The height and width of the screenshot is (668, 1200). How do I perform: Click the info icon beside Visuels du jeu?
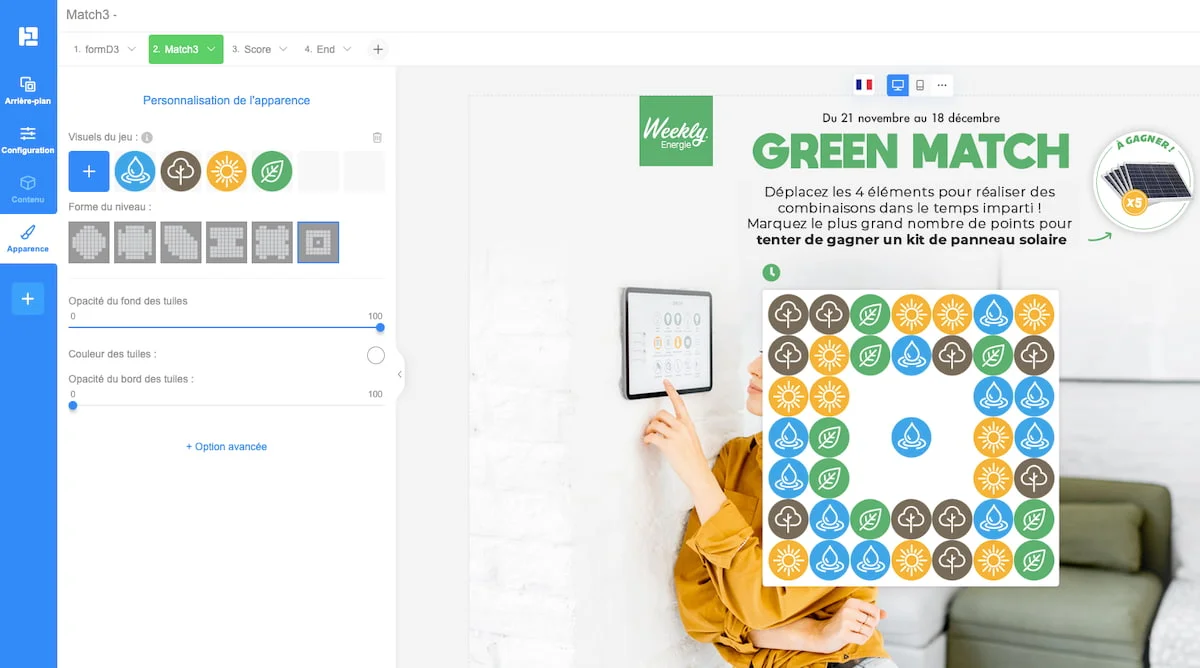click(x=147, y=137)
